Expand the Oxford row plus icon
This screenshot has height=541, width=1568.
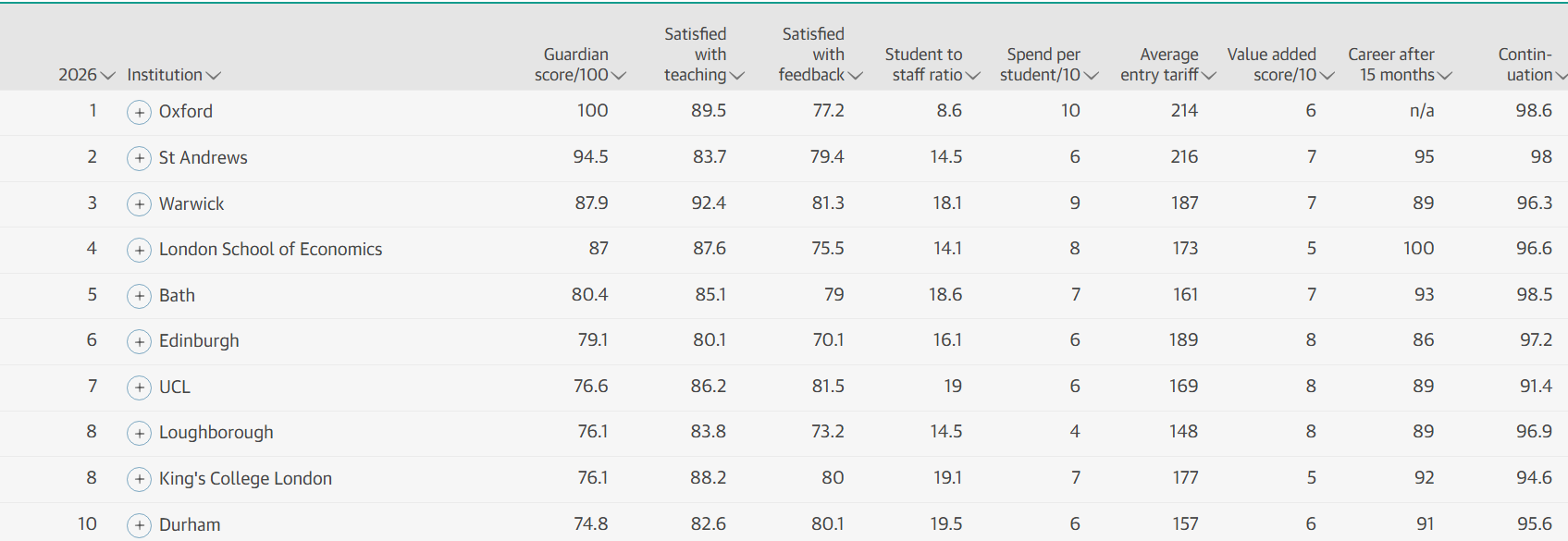pos(139,112)
